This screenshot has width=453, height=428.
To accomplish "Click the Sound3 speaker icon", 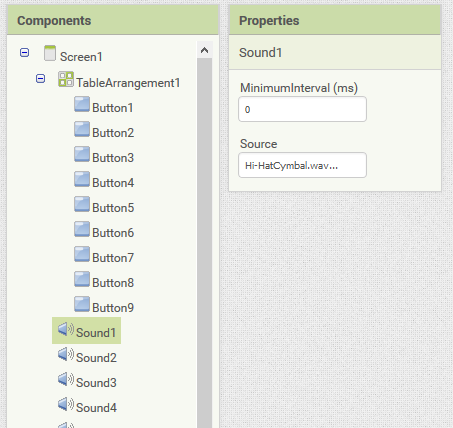I will pos(66,379).
